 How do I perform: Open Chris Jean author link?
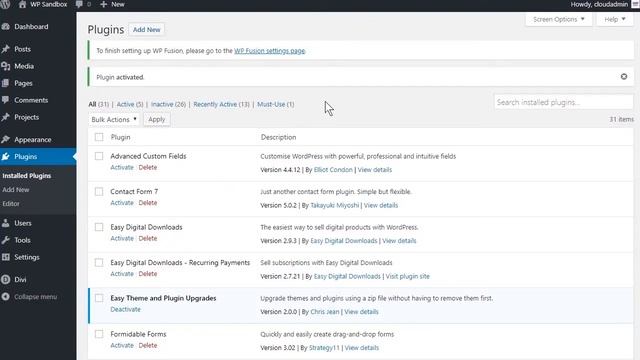pos(324,312)
